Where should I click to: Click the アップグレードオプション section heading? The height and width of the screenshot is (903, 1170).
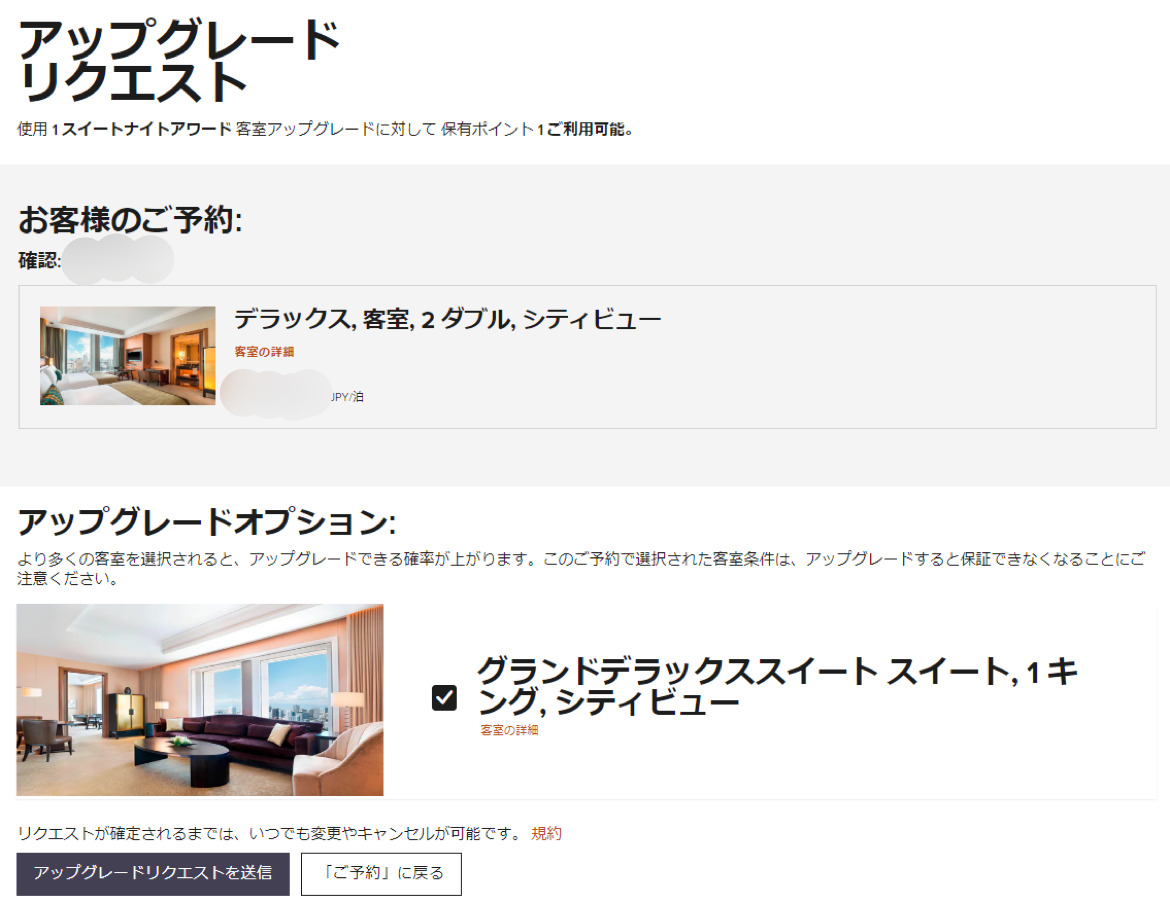tap(207, 522)
